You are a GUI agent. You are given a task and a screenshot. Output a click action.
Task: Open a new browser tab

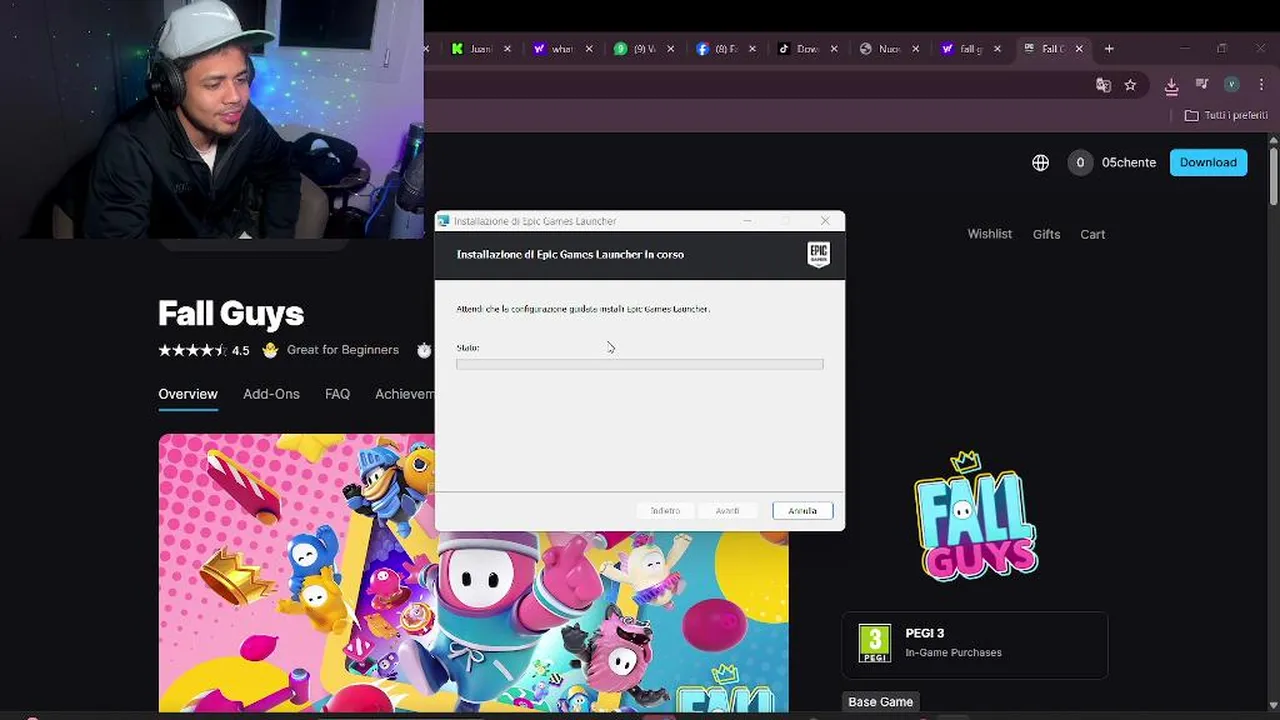pos(1109,49)
